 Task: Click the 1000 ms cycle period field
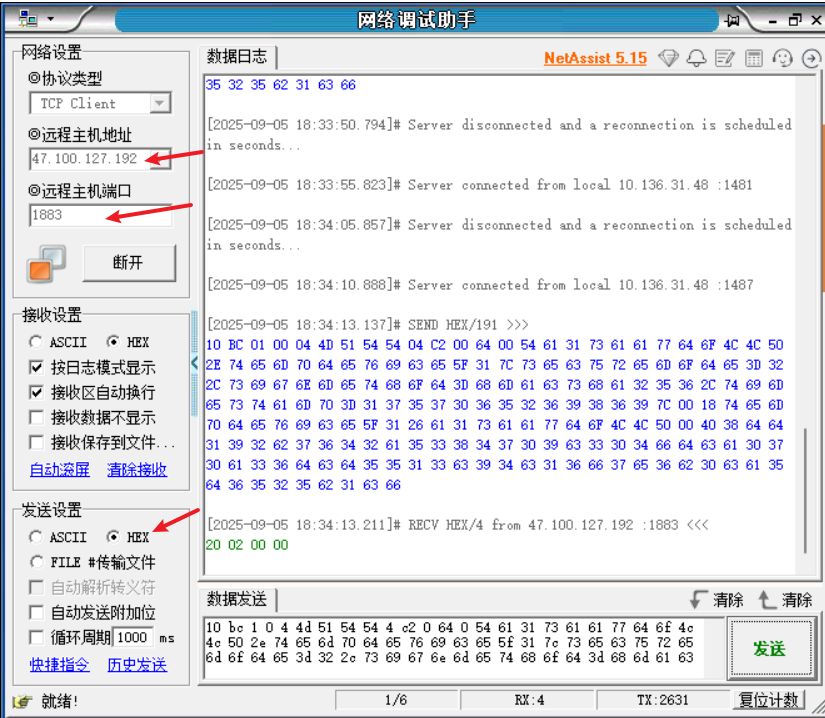click(134, 638)
